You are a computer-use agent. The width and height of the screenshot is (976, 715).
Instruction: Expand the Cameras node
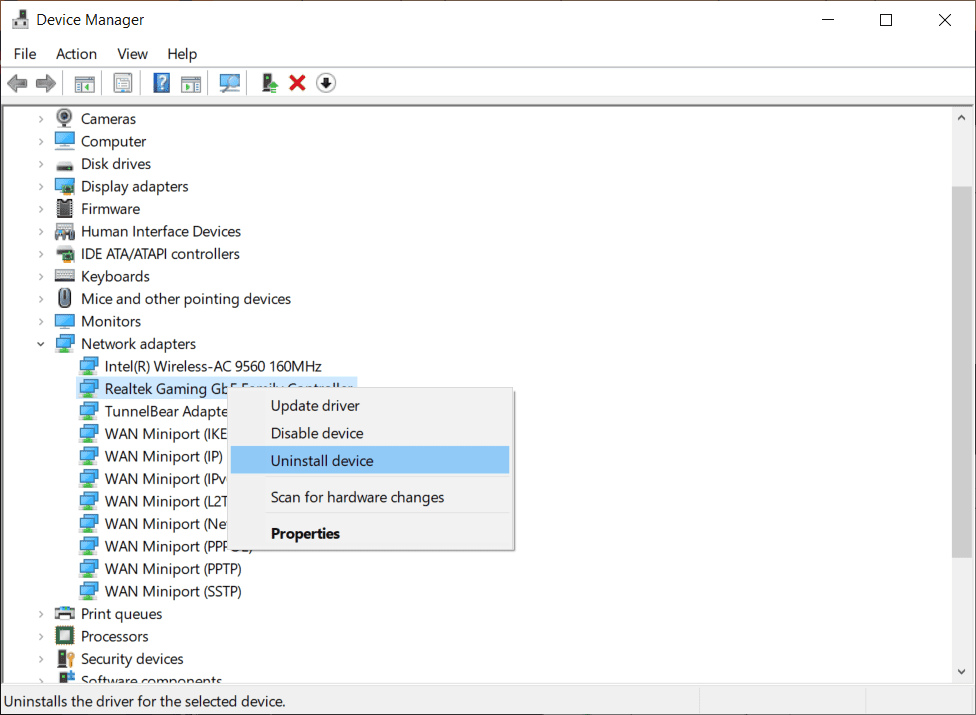41,119
